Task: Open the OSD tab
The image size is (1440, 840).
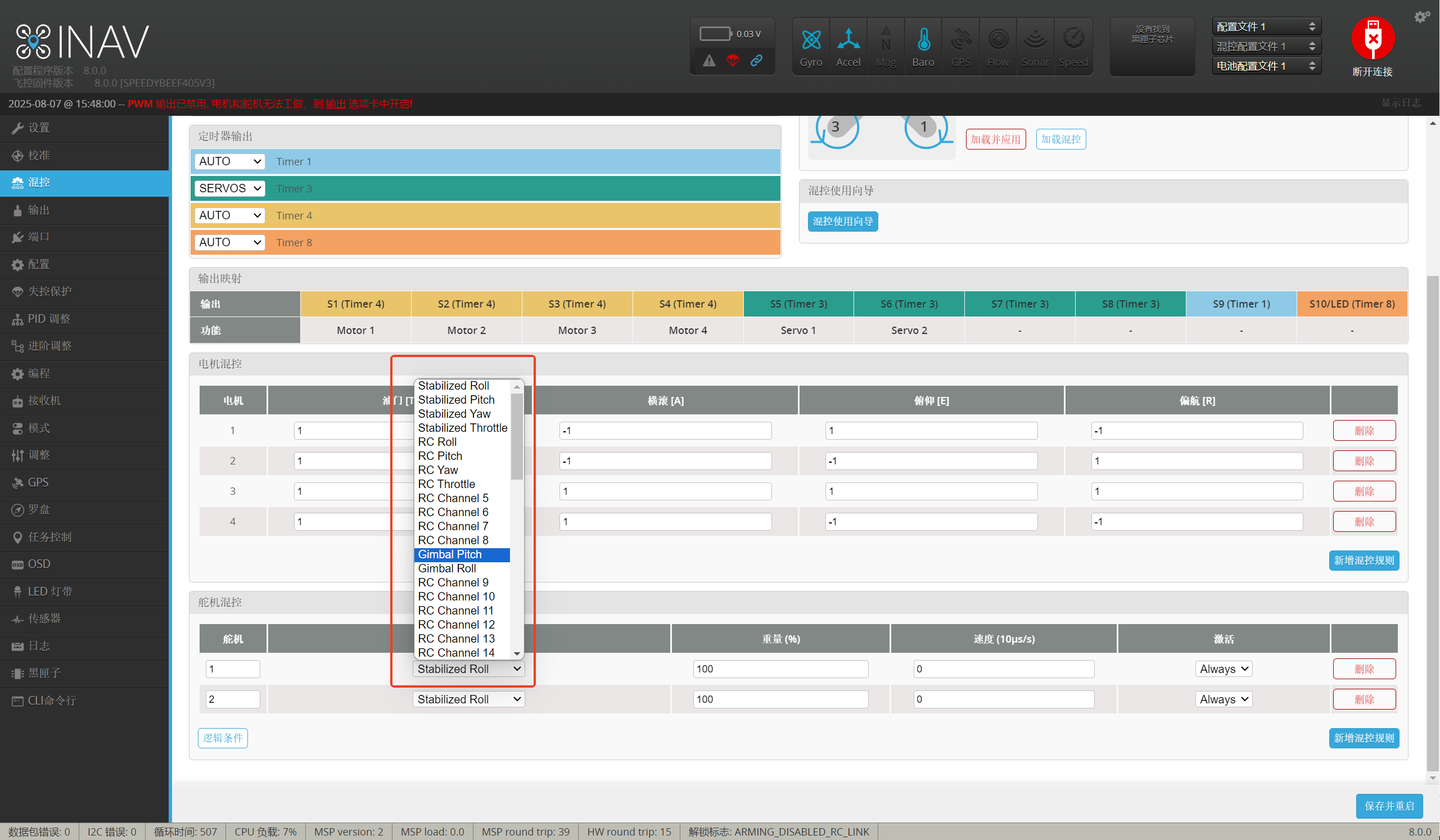Action: [84, 564]
